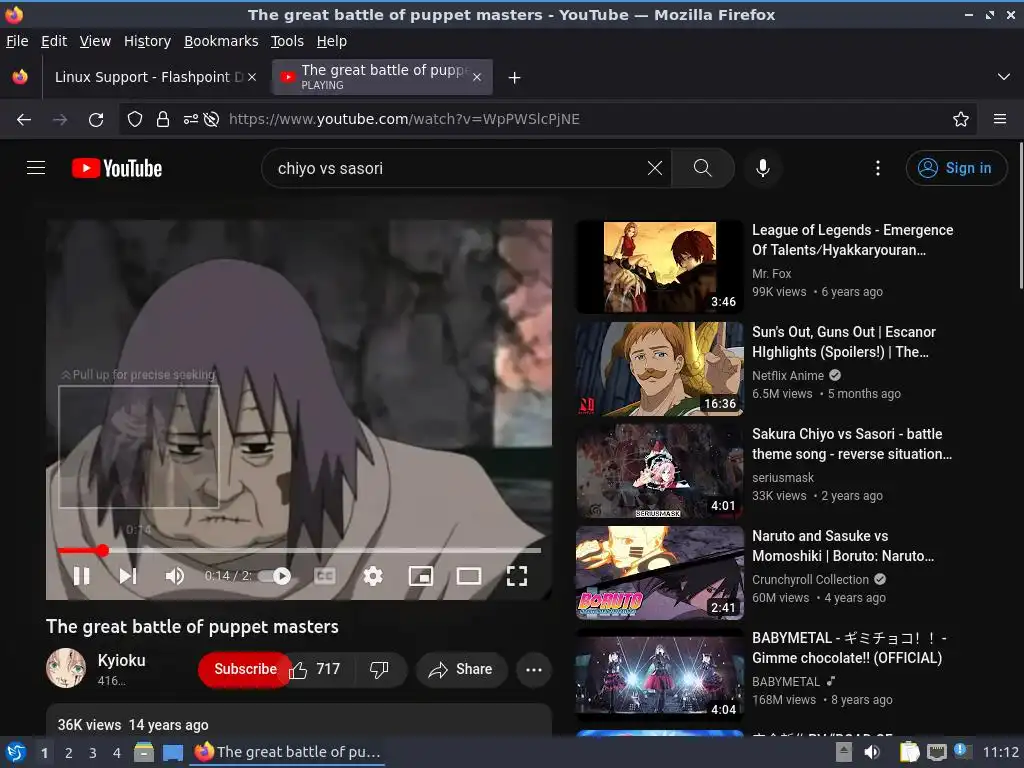Share this video
Image resolution: width=1024 pixels, height=768 pixels.
(x=461, y=669)
